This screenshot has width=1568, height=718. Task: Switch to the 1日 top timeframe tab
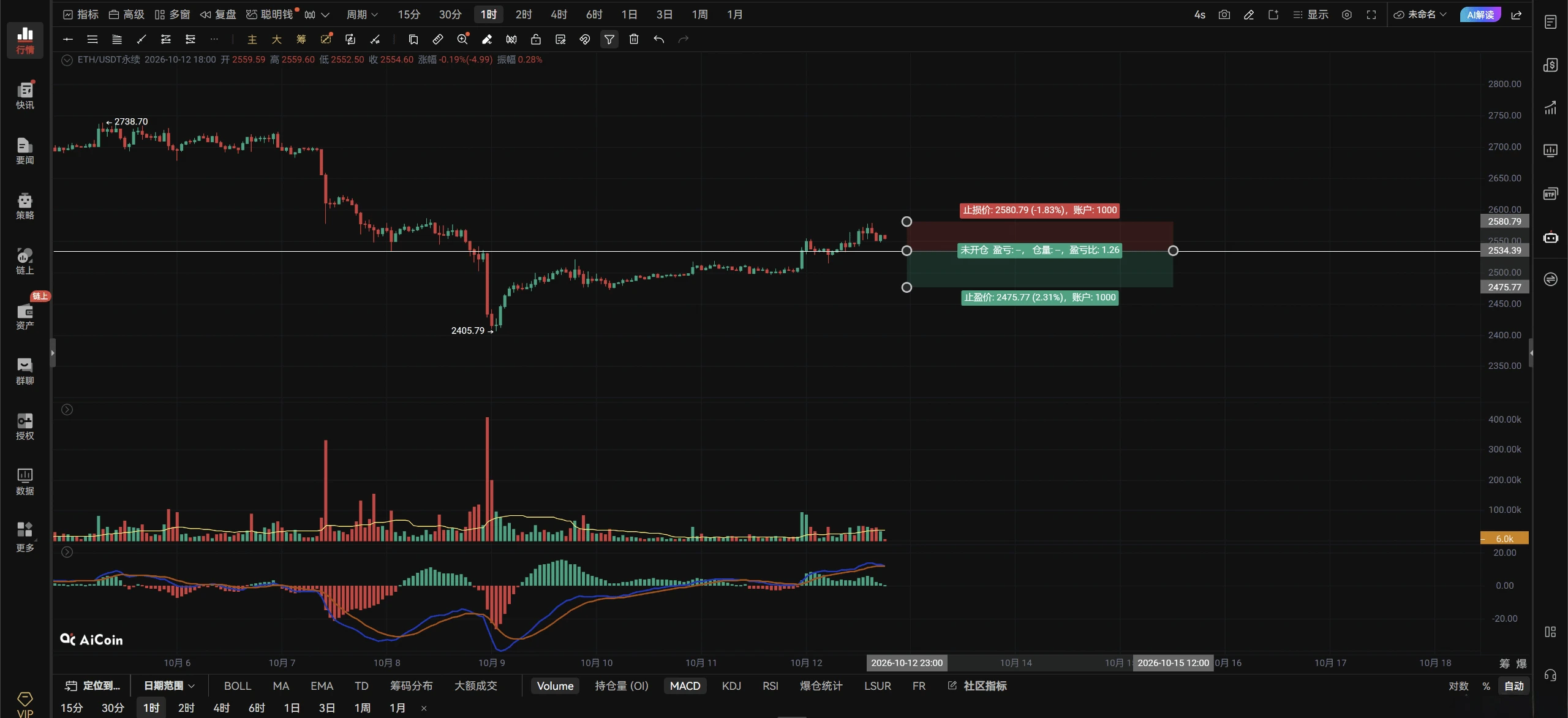(x=629, y=15)
